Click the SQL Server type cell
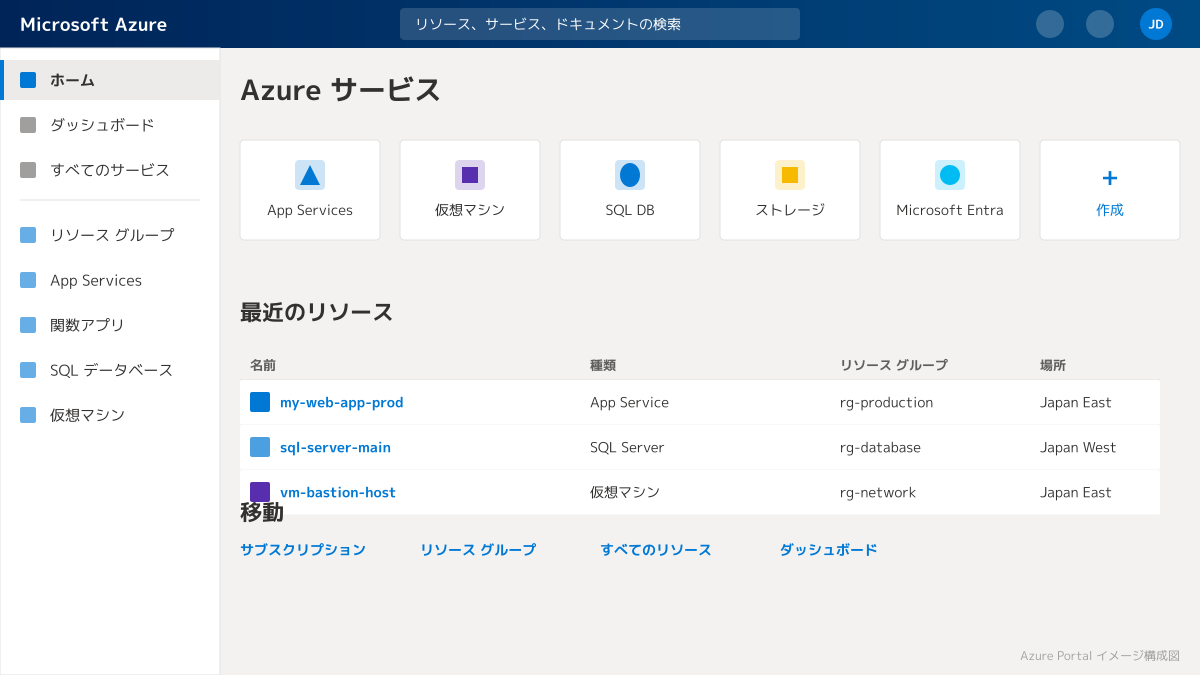1200x675 pixels. click(627, 447)
